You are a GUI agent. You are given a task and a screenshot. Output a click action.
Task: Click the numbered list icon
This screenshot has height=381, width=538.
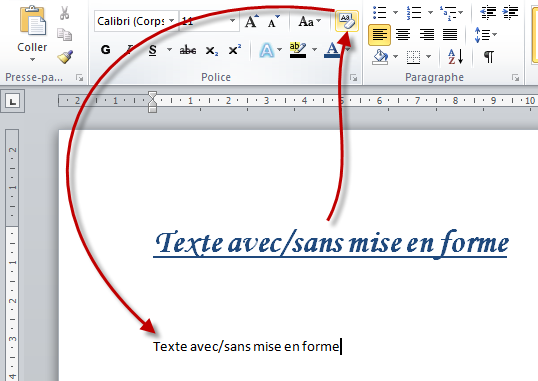(x=414, y=12)
